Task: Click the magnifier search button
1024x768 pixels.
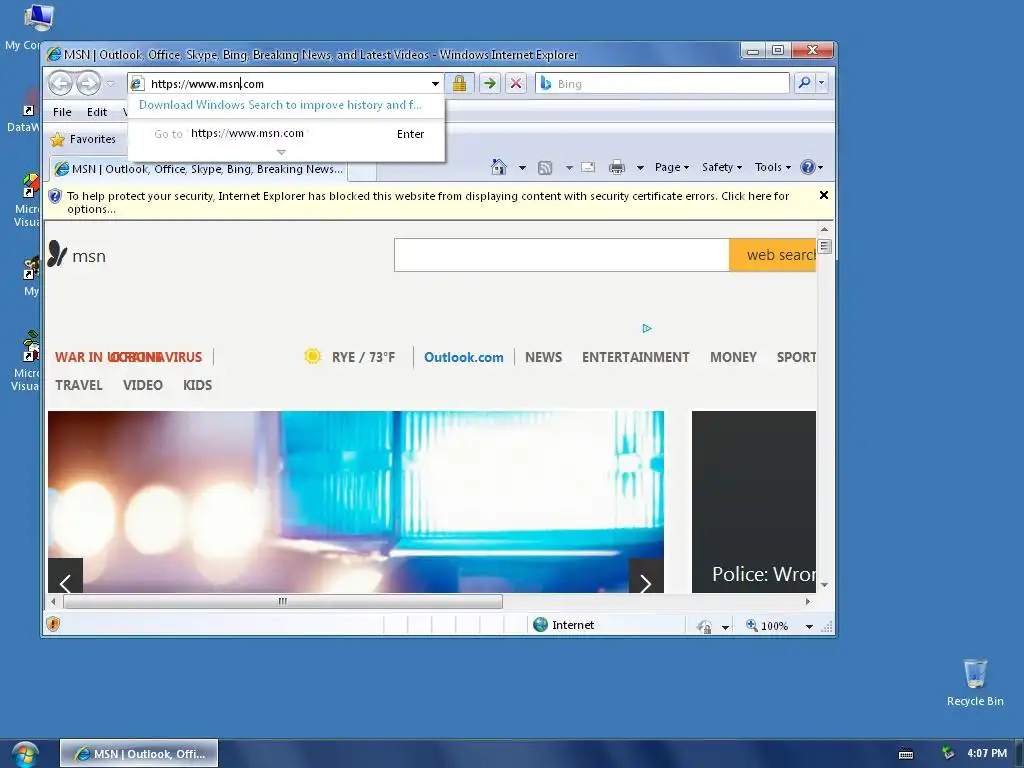Action: coord(805,83)
